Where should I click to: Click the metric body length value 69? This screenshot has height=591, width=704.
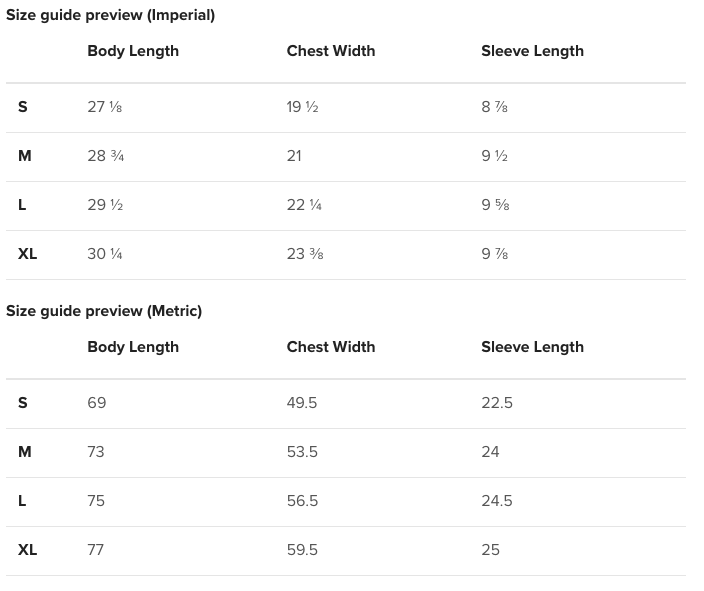(x=97, y=403)
